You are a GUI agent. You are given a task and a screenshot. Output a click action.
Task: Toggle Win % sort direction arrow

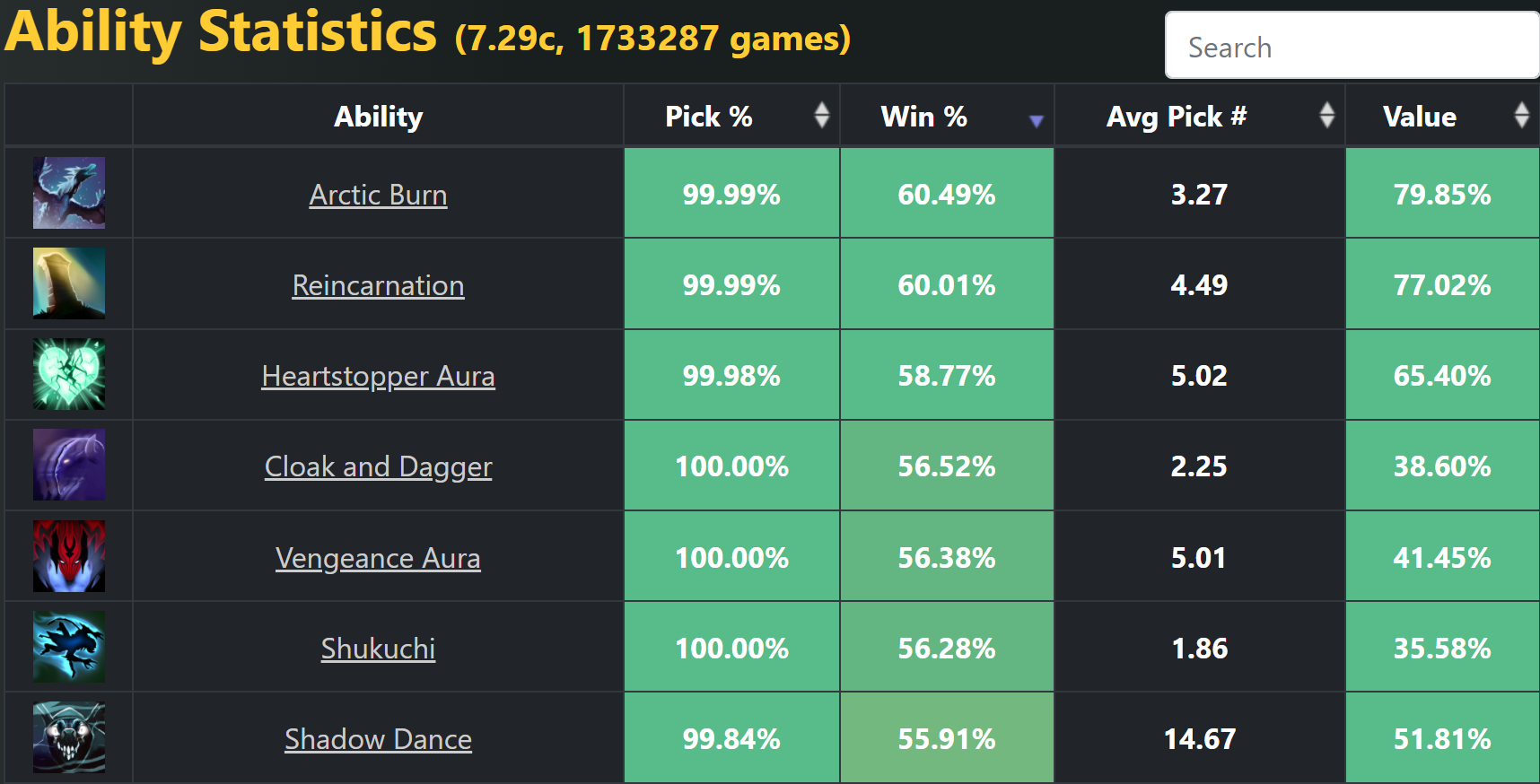[1036, 120]
